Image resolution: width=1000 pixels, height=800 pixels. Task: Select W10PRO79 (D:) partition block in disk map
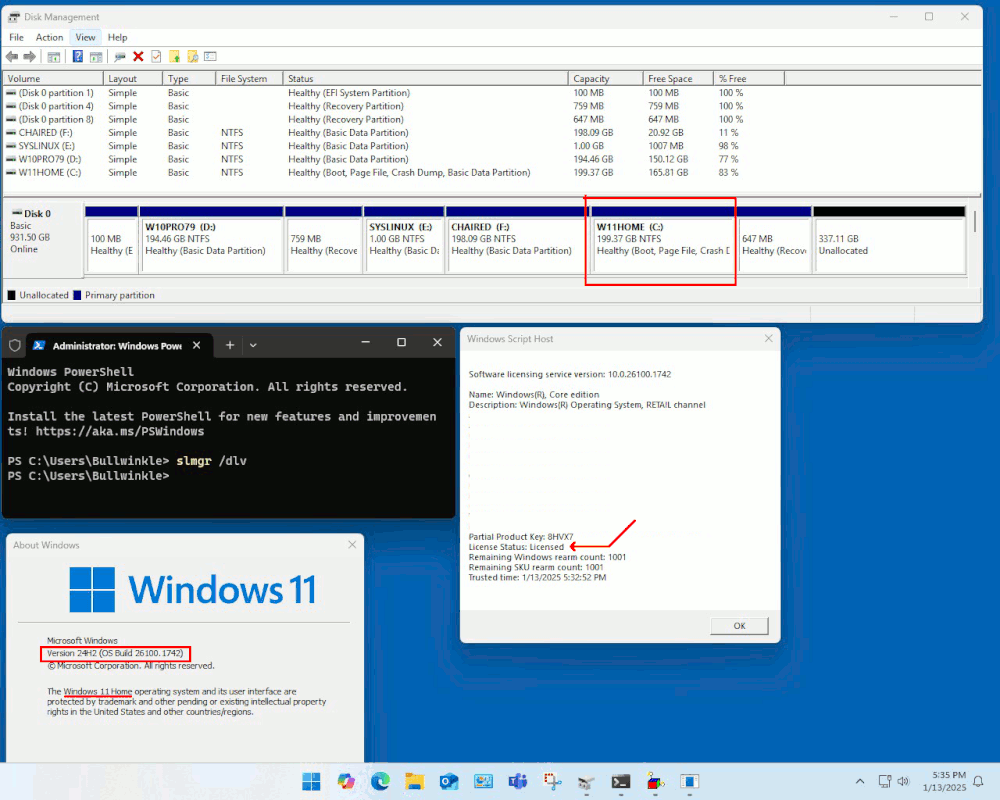(x=211, y=241)
